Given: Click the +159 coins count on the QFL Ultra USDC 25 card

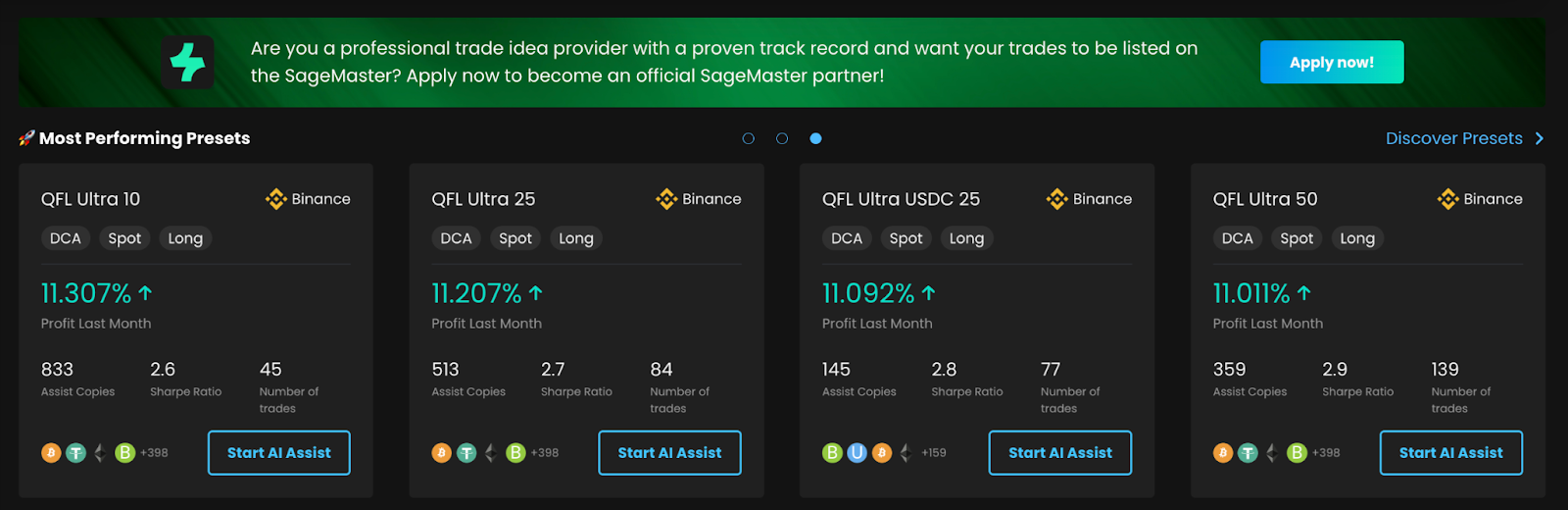Looking at the screenshot, I should [934, 453].
